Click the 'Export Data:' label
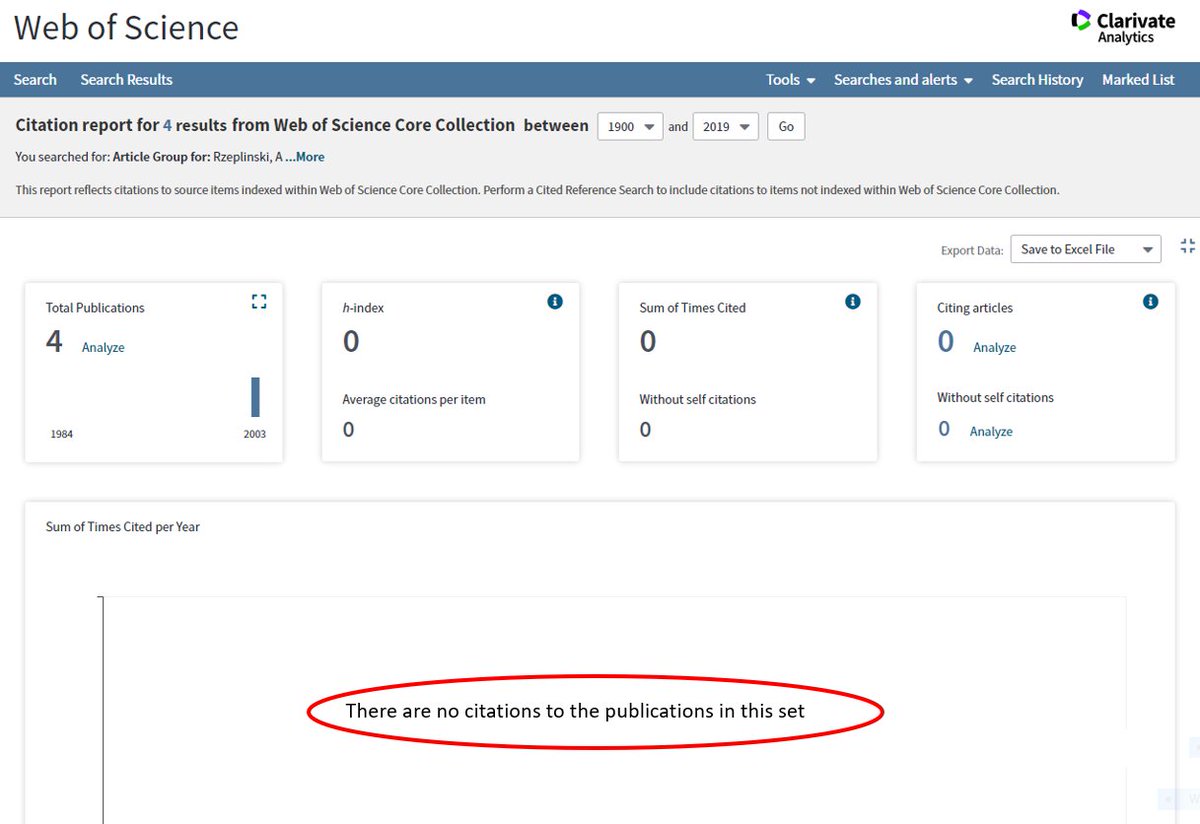The width and height of the screenshot is (1200, 824). pyautogui.click(x=972, y=250)
